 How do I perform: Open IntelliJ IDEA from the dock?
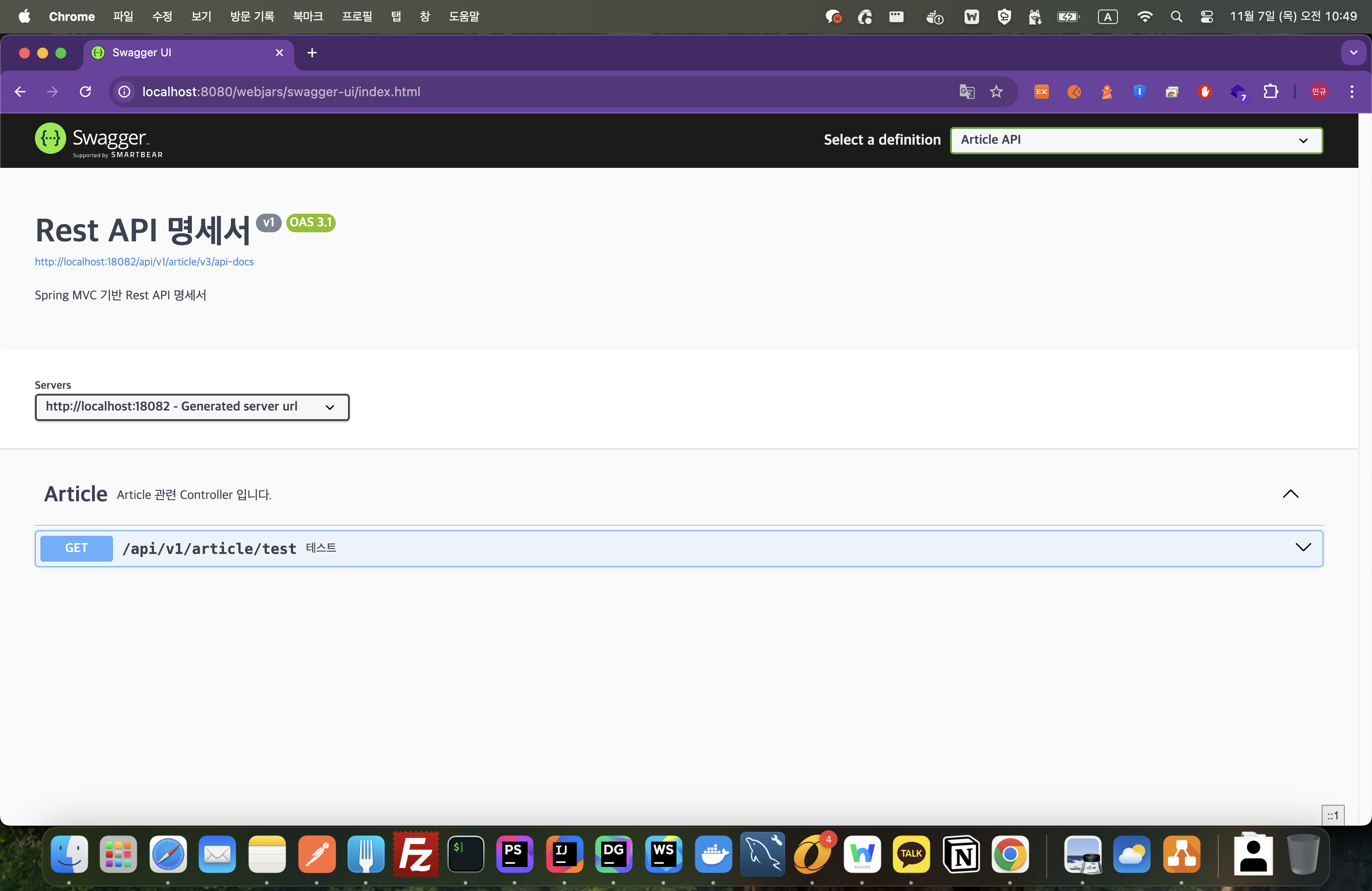564,853
